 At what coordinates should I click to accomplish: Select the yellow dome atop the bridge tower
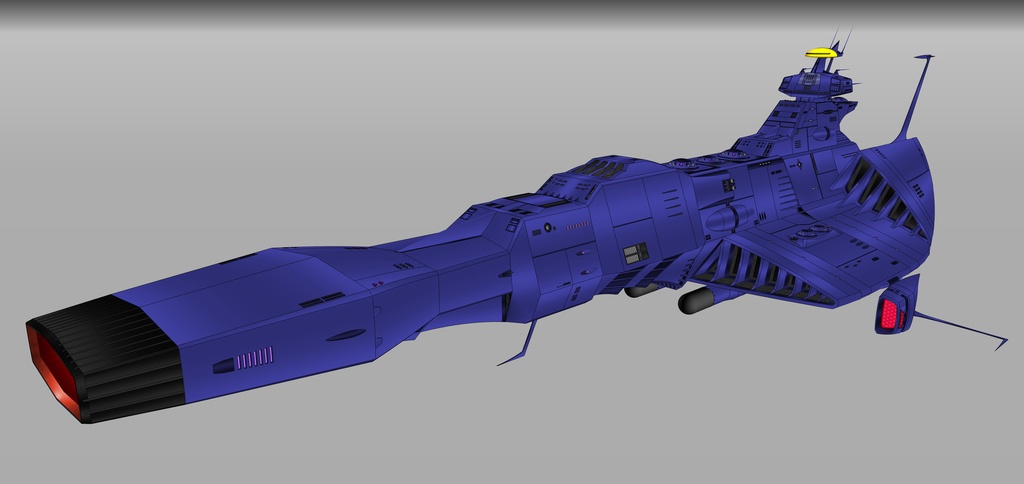(x=822, y=53)
